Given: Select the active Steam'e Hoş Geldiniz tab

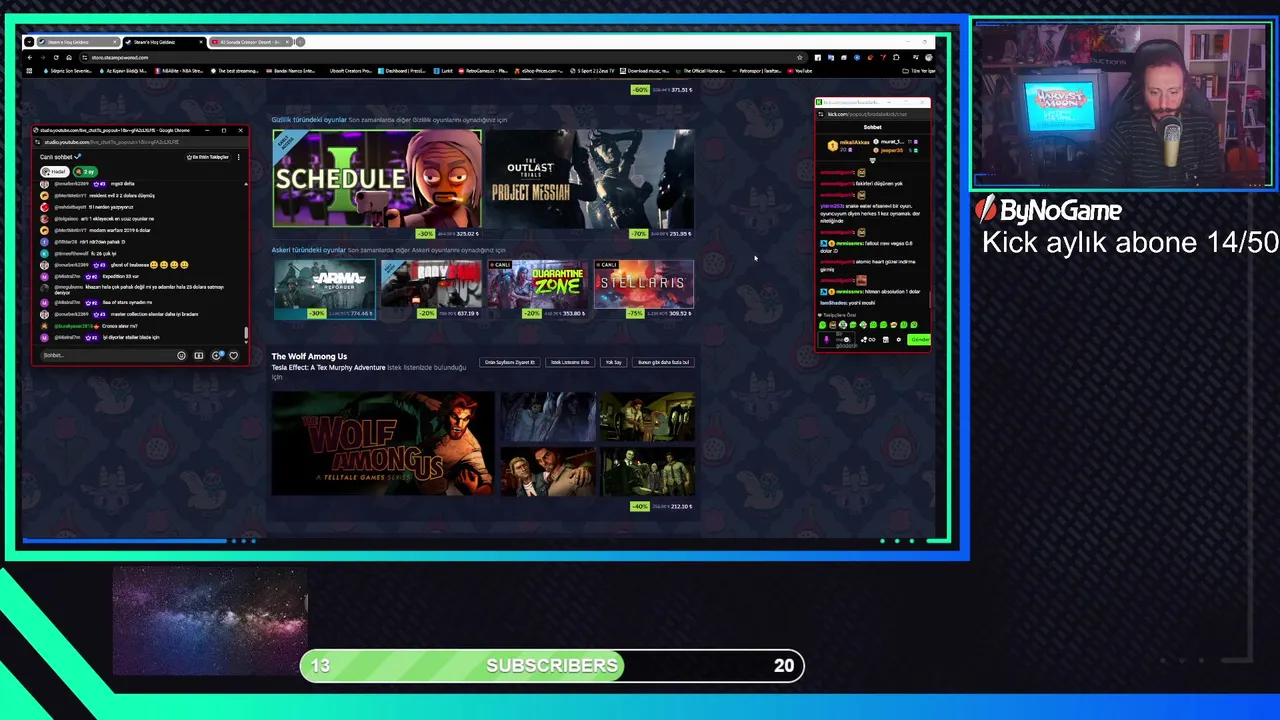Looking at the screenshot, I should pos(164,42).
